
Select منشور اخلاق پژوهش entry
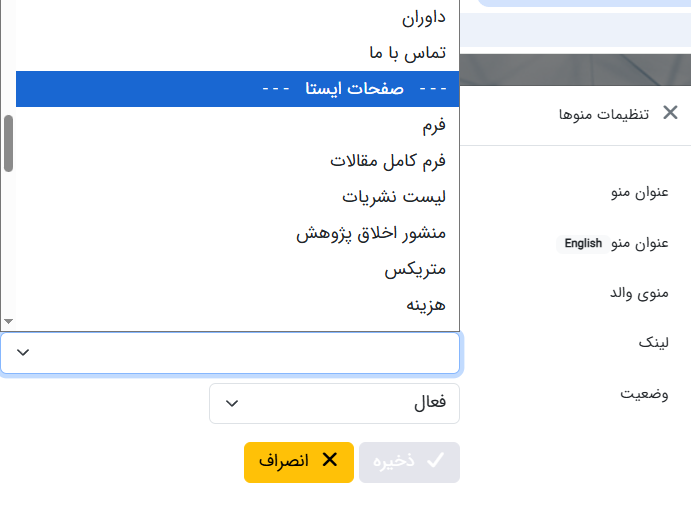coord(371,232)
